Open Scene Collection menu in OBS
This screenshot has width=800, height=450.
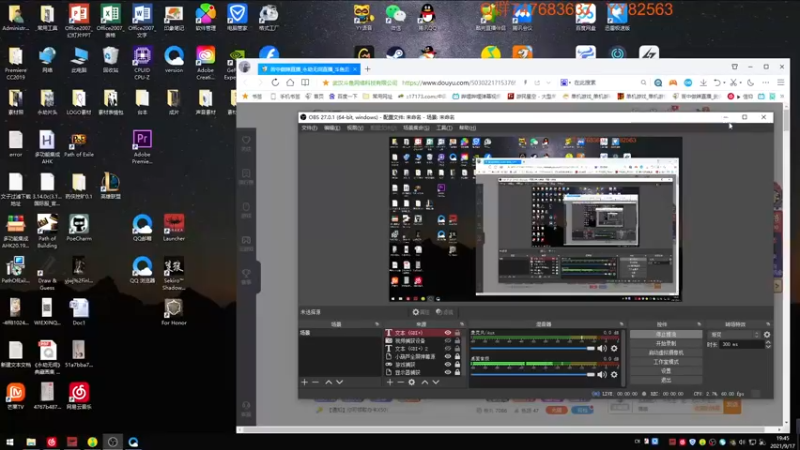[416, 128]
